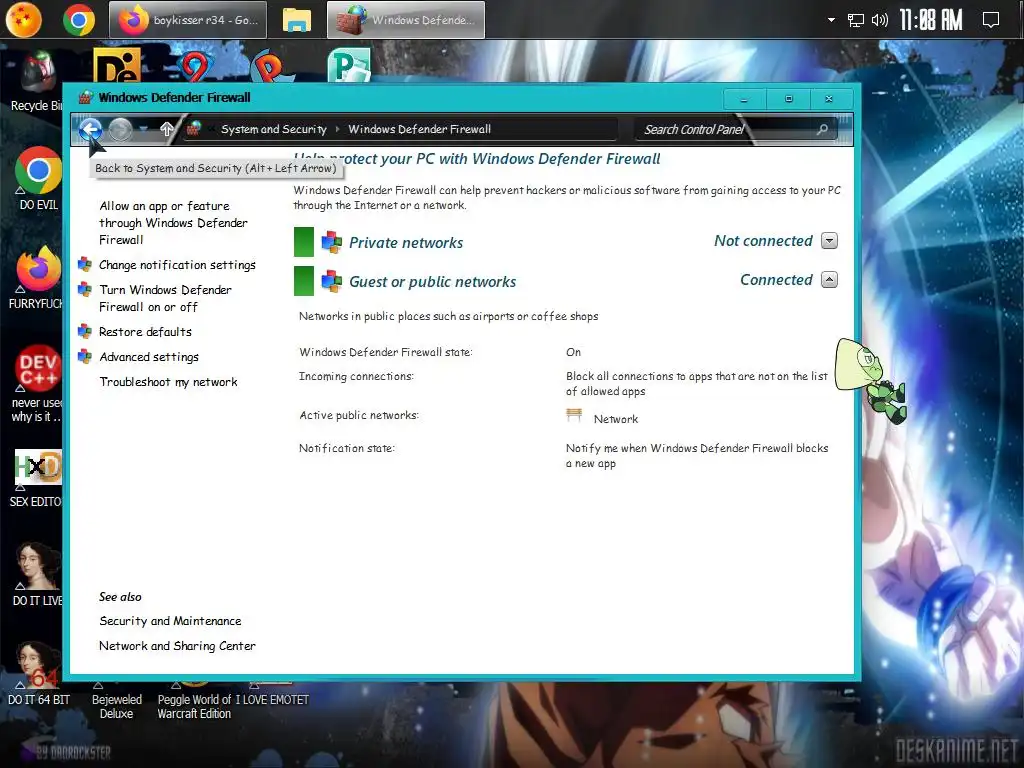Screen dimensions: 1024x768
Task: Open the recent locations dropdown arrow
Action: [x=144, y=129]
